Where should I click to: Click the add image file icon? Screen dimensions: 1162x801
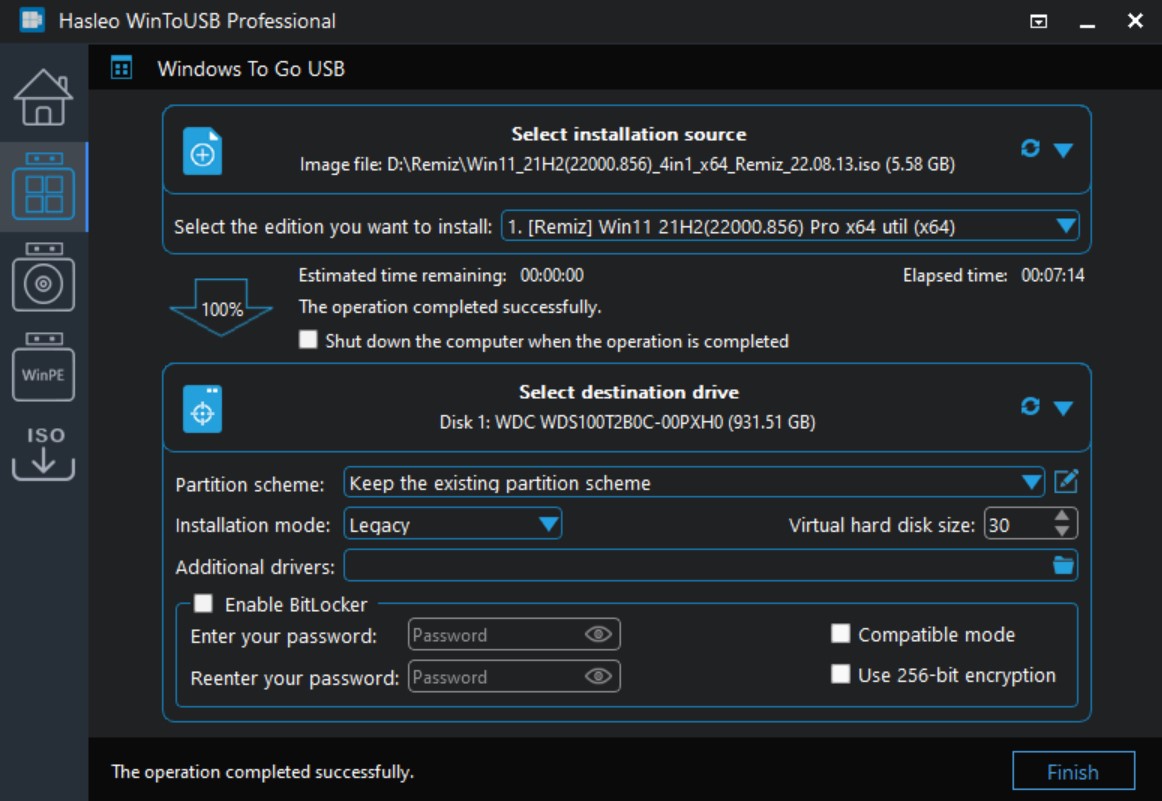pyautogui.click(x=202, y=151)
